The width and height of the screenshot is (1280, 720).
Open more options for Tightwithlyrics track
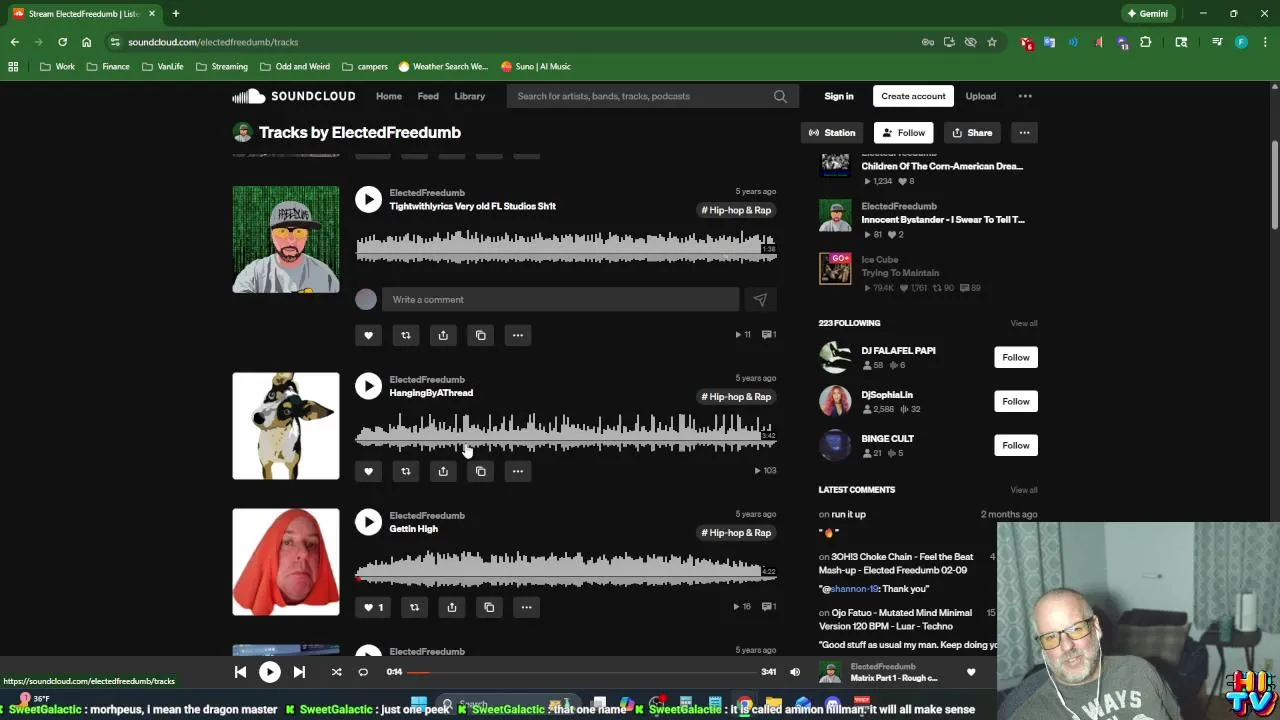click(518, 335)
